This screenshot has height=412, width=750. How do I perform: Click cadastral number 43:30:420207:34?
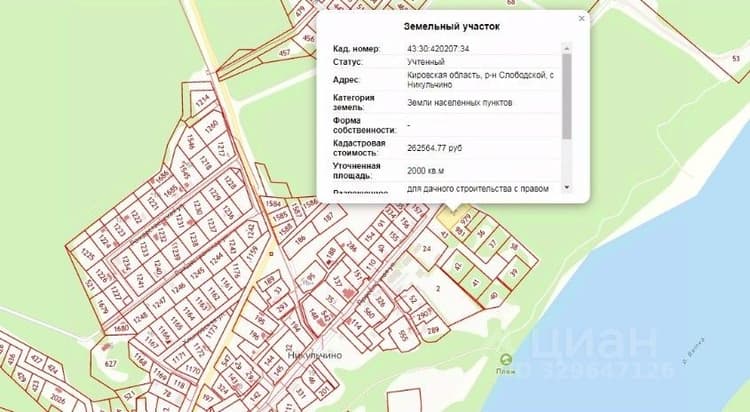(438, 49)
